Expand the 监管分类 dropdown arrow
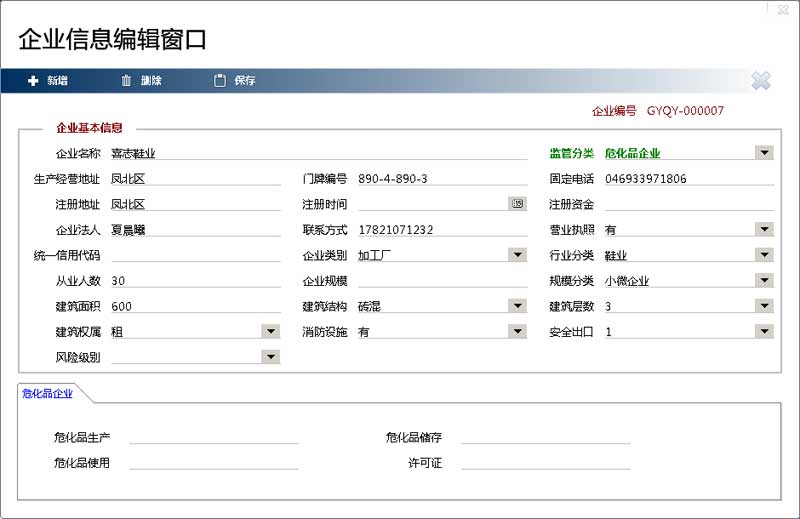The height and width of the screenshot is (519, 800). tap(764, 152)
